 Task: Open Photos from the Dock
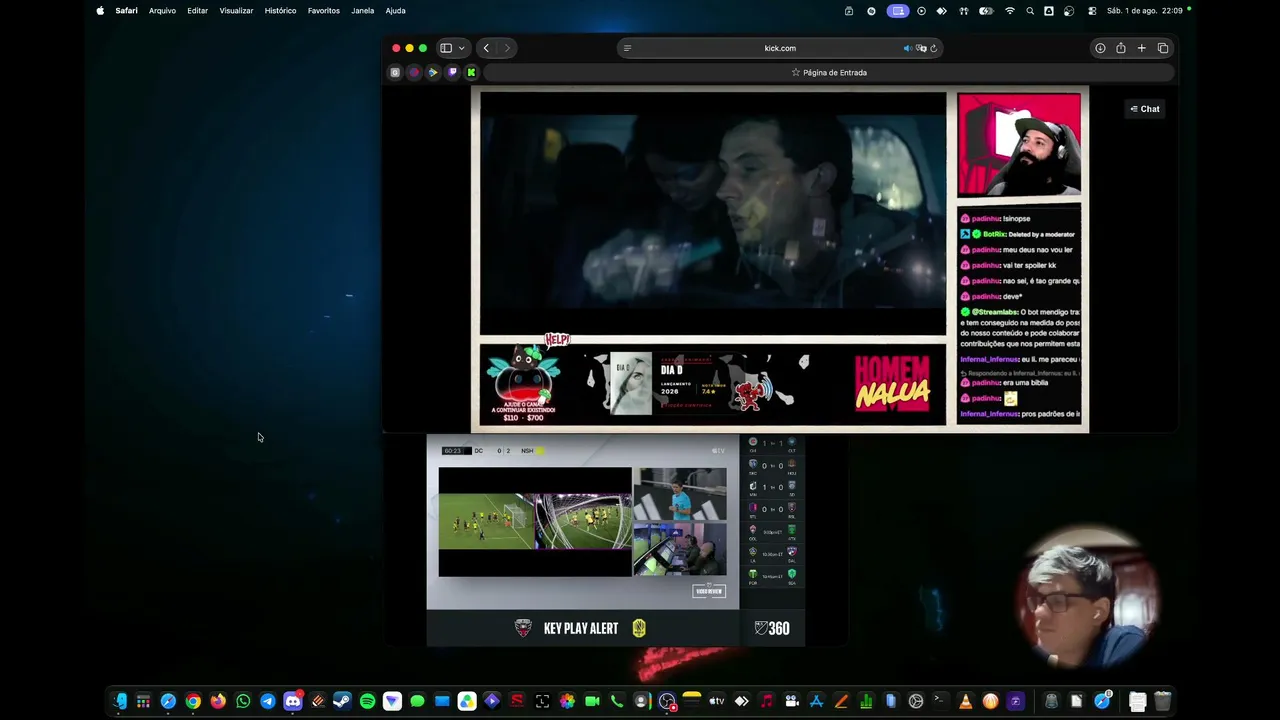pos(567,701)
